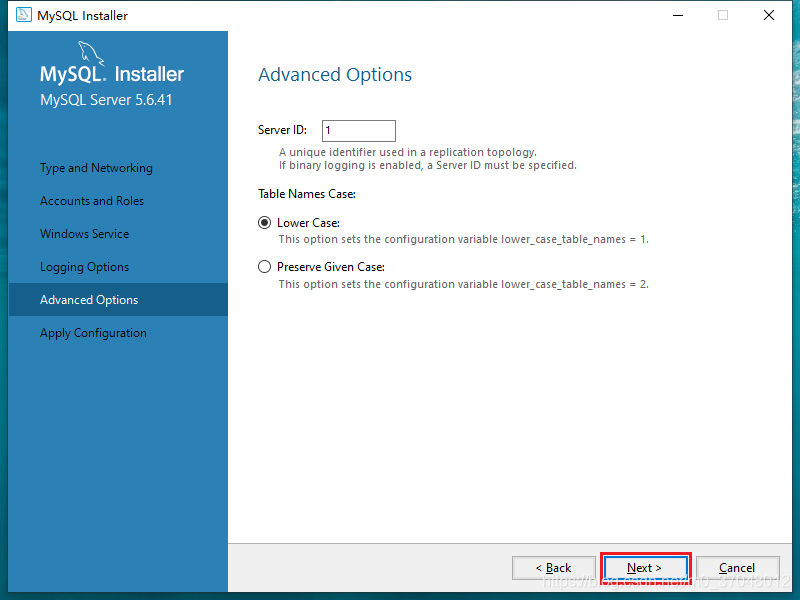This screenshot has width=800, height=600.
Task: Click the replication topology description text
Action: coord(408,152)
